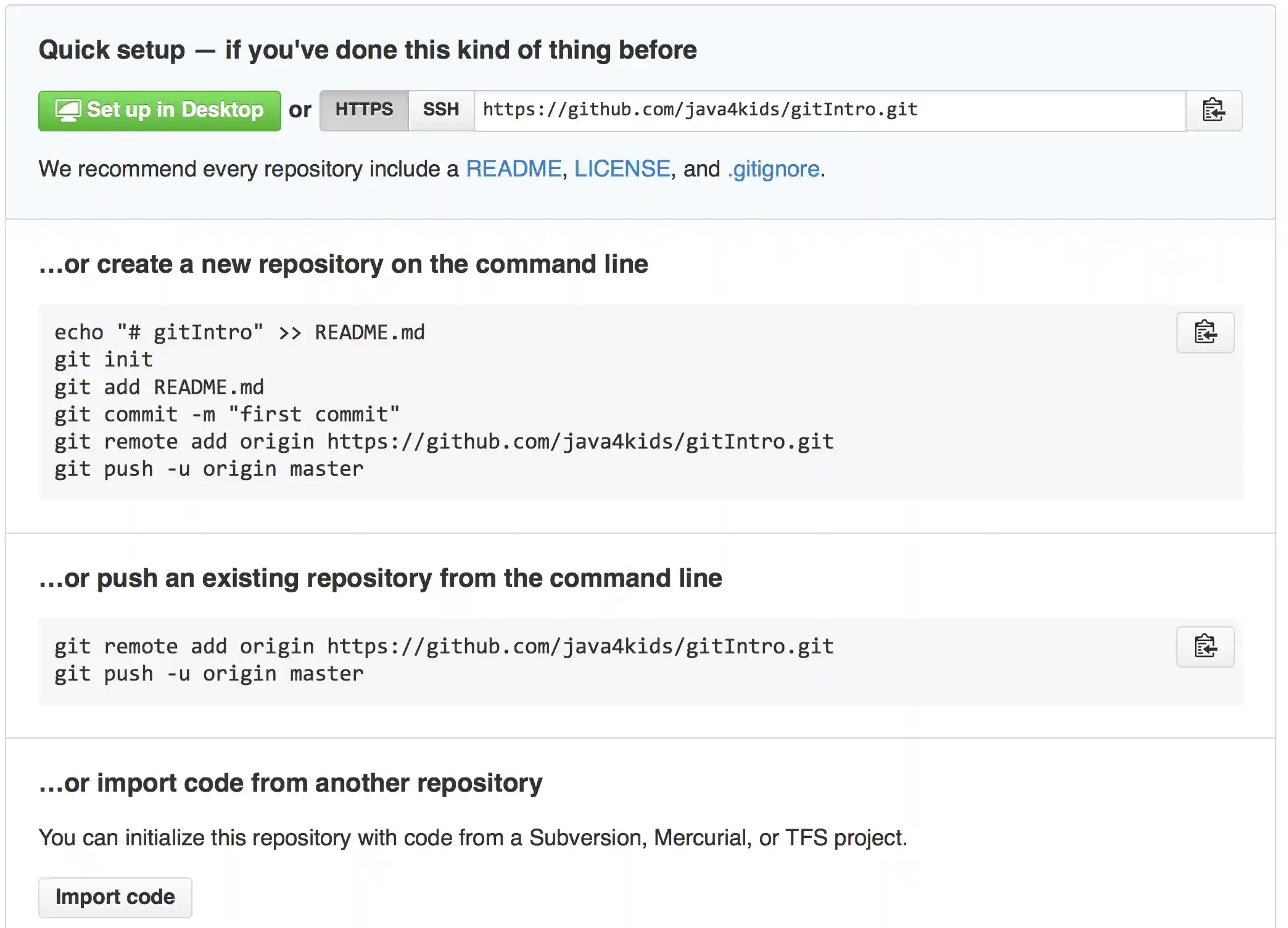Copy the push-existing-repository commands
The image size is (1288, 928).
pyautogui.click(x=1205, y=647)
